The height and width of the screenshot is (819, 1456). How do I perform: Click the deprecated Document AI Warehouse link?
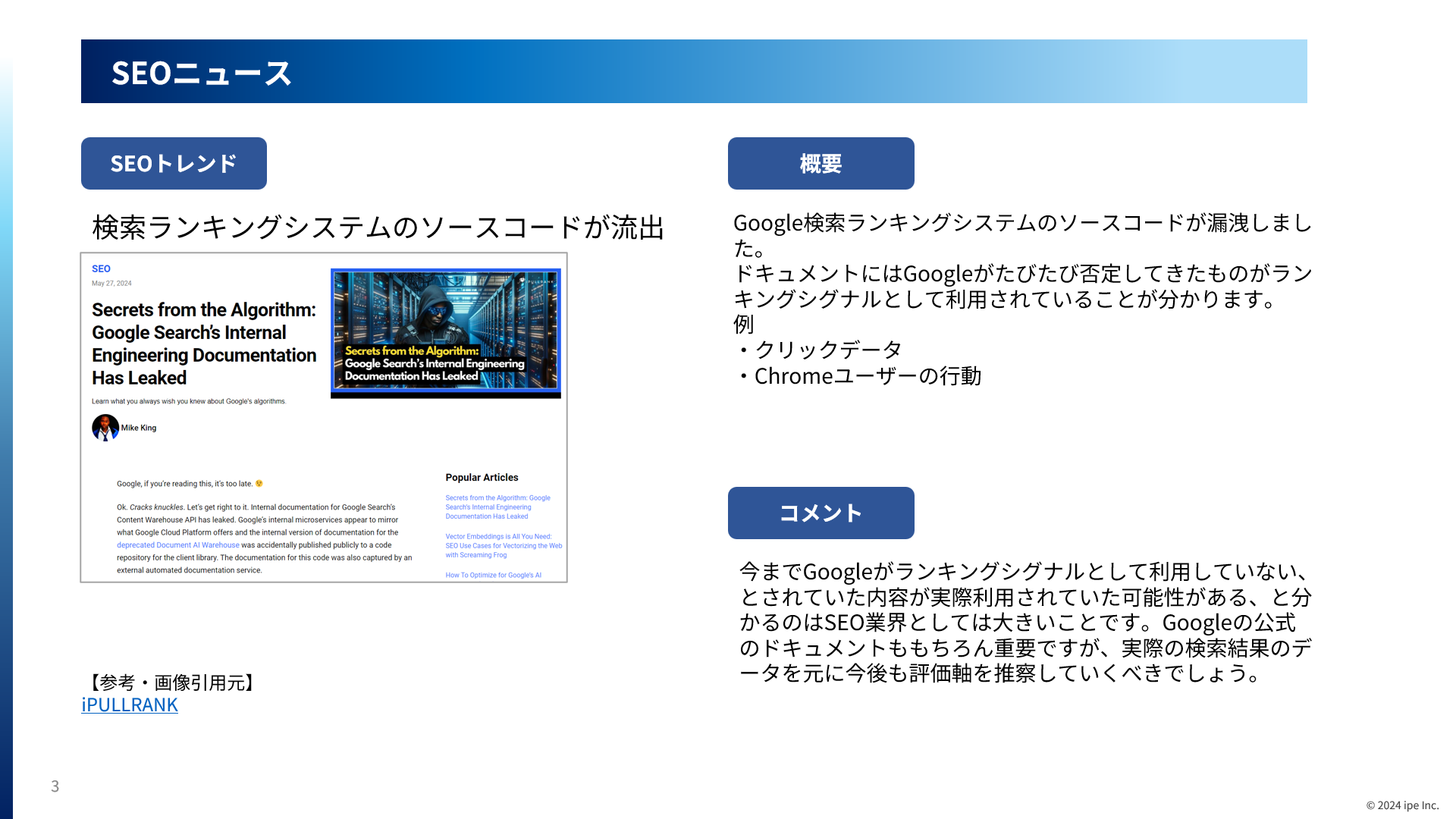(x=177, y=544)
